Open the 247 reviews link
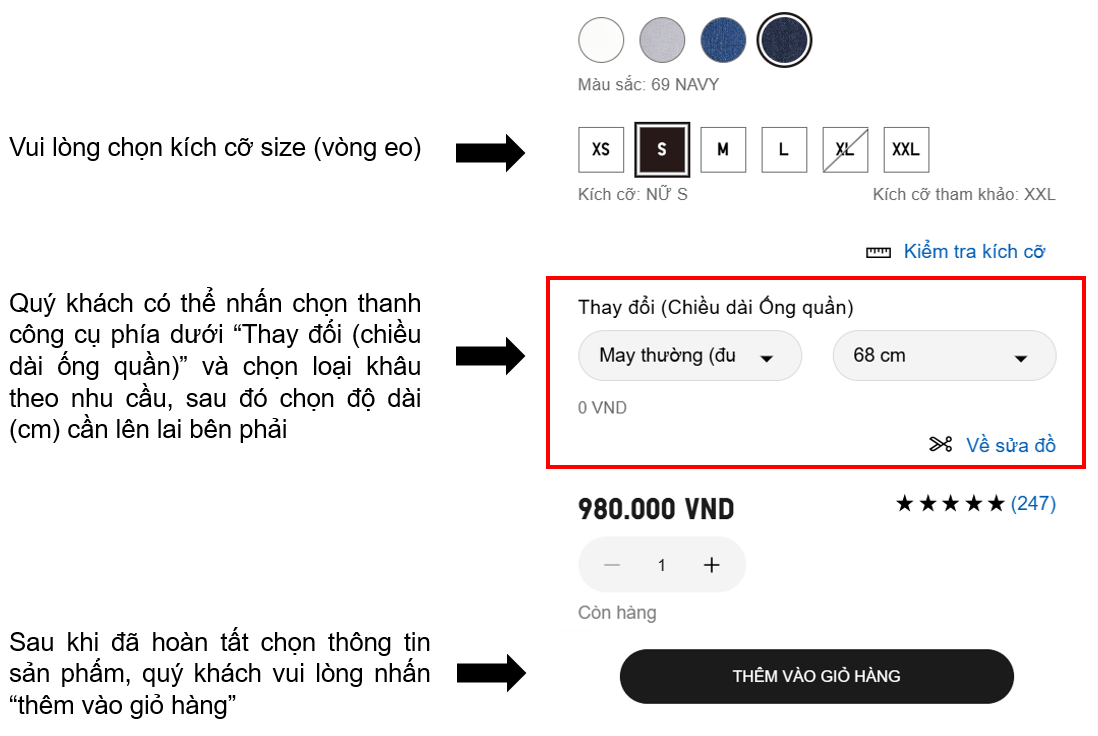The height and width of the screenshot is (736, 1098). click(1033, 503)
